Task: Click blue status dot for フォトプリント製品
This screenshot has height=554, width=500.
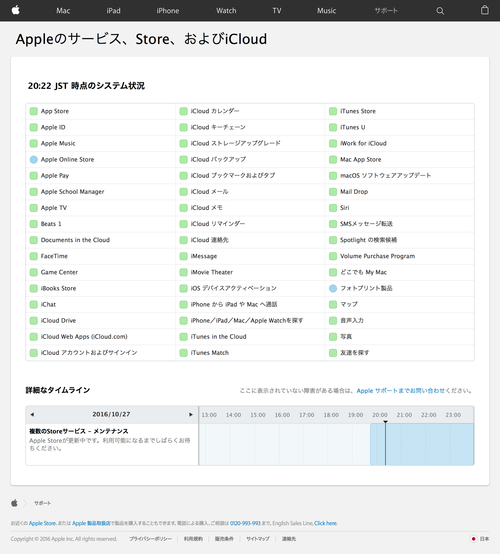Action: (x=333, y=288)
